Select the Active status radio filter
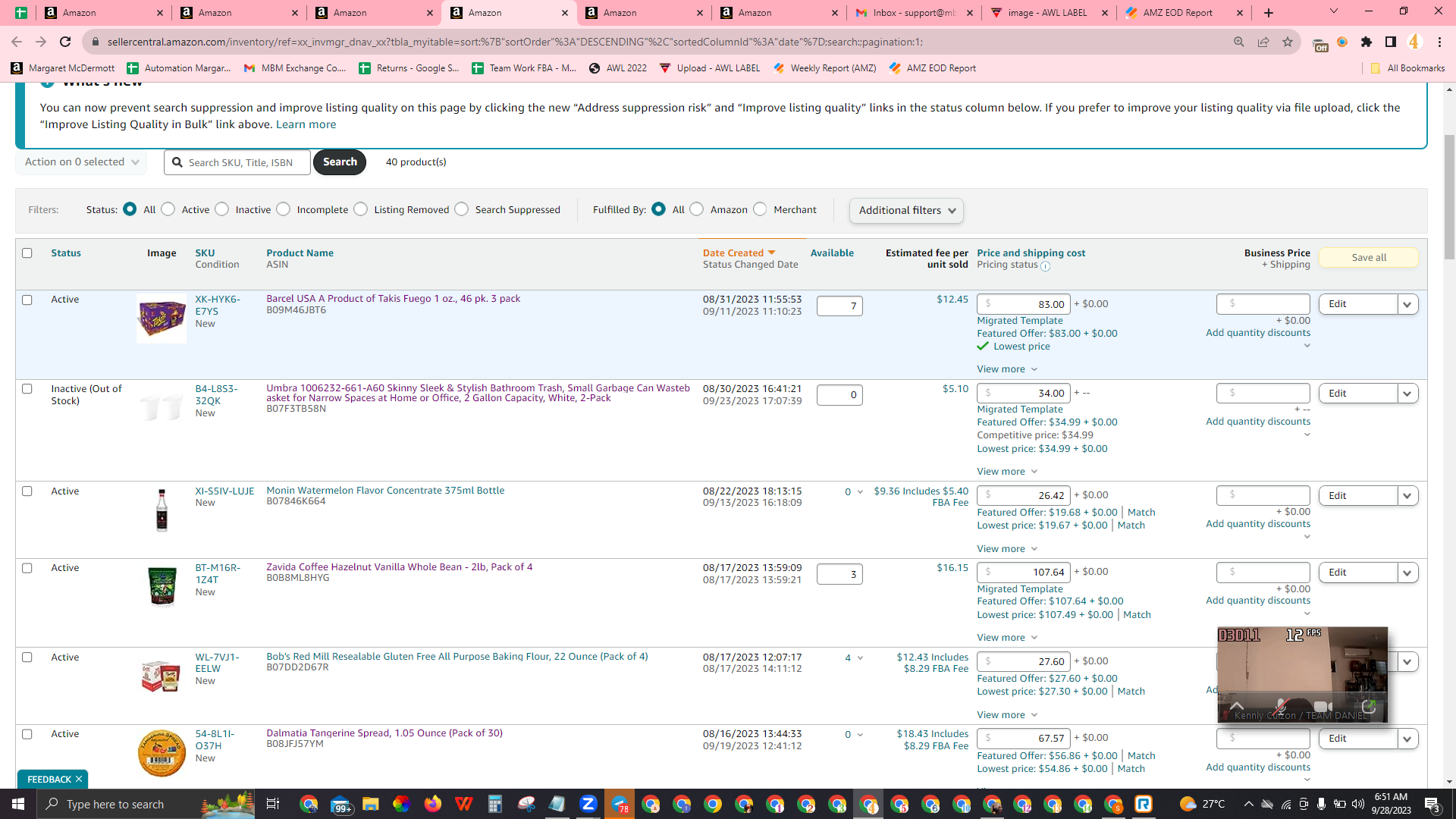 (168, 209)
